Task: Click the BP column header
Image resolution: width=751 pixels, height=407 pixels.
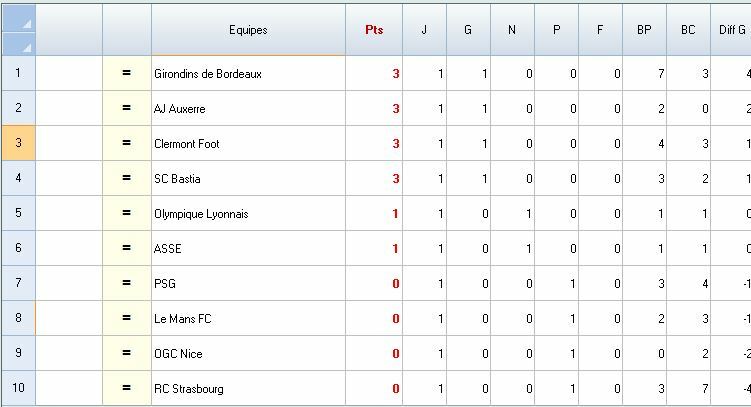Action: [644, 30]
